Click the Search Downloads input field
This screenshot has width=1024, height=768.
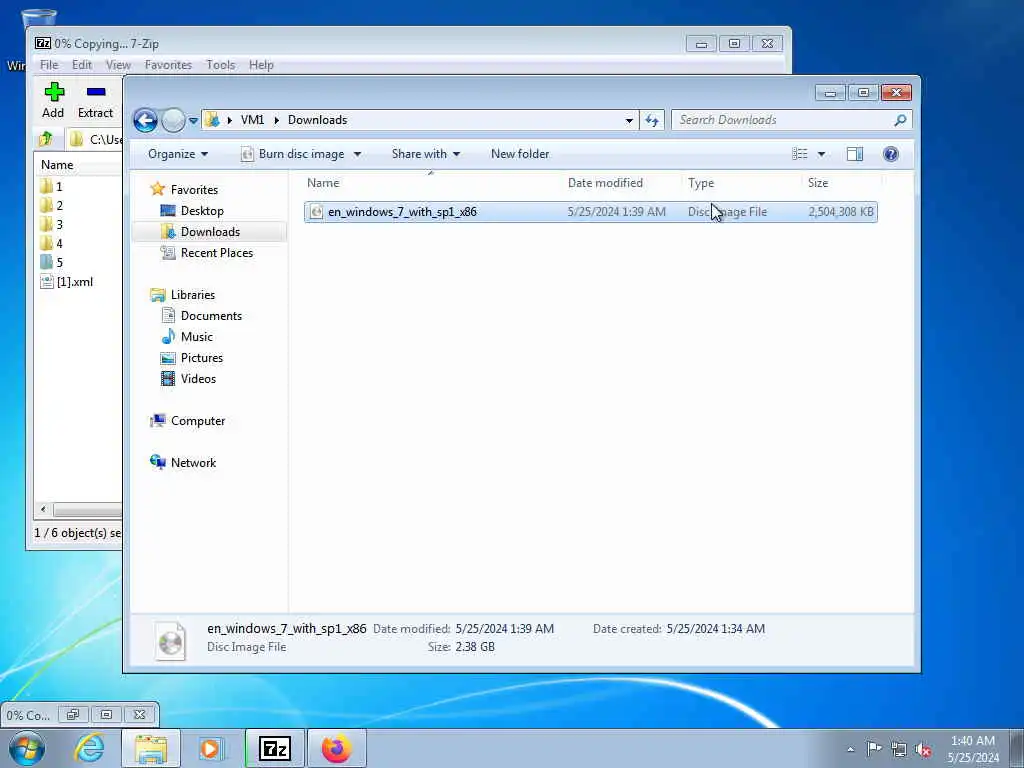click(782, 120)
